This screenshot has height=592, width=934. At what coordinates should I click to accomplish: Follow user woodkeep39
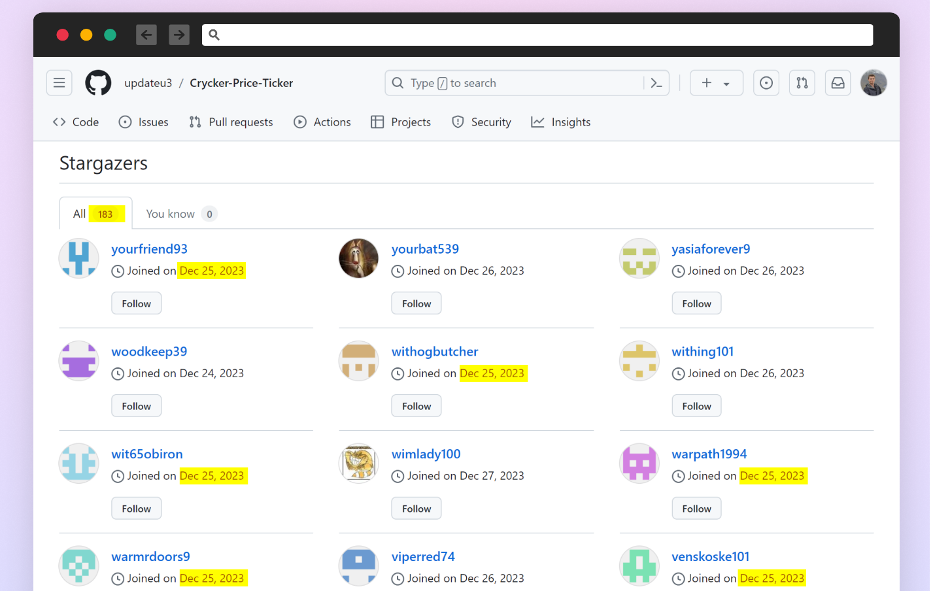(x=136, y=406)
